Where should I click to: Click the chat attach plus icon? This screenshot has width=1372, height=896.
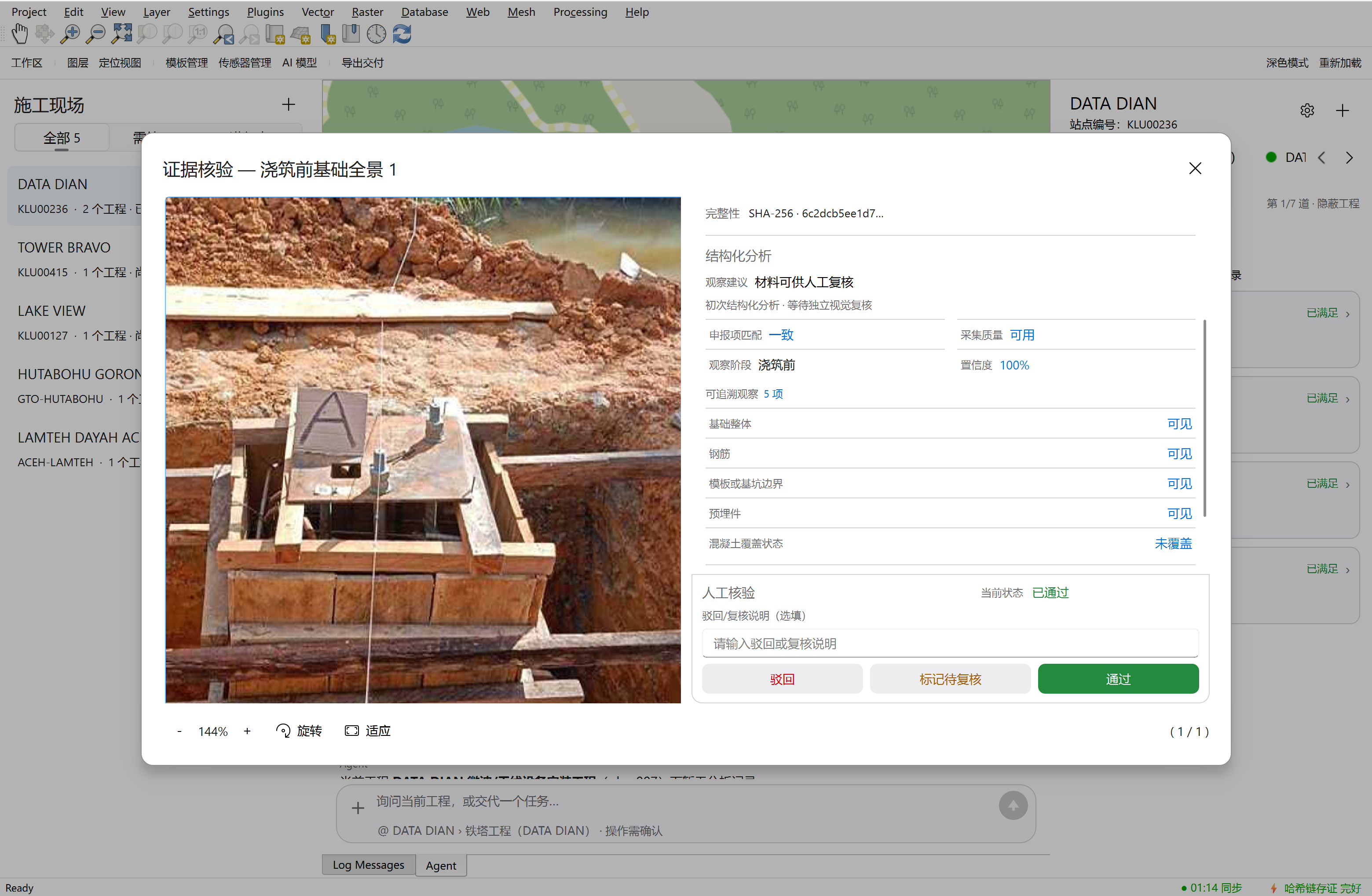point(358,808)
